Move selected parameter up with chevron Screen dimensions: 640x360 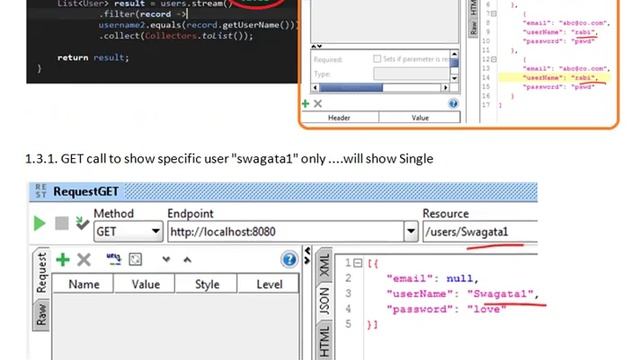pyautogui.click(x=187, y=260)
